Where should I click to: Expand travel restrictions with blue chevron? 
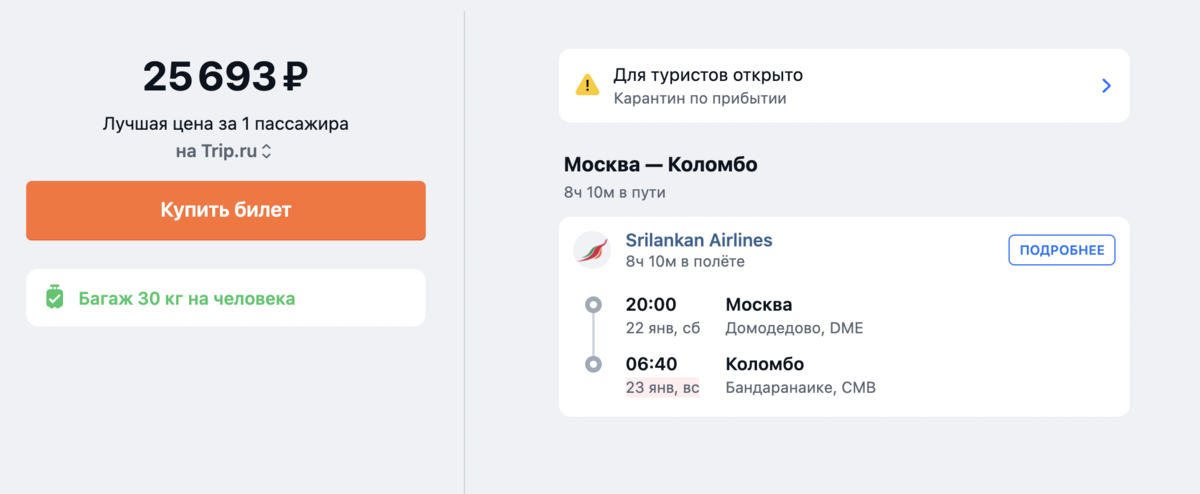[x=1106, y=86]
